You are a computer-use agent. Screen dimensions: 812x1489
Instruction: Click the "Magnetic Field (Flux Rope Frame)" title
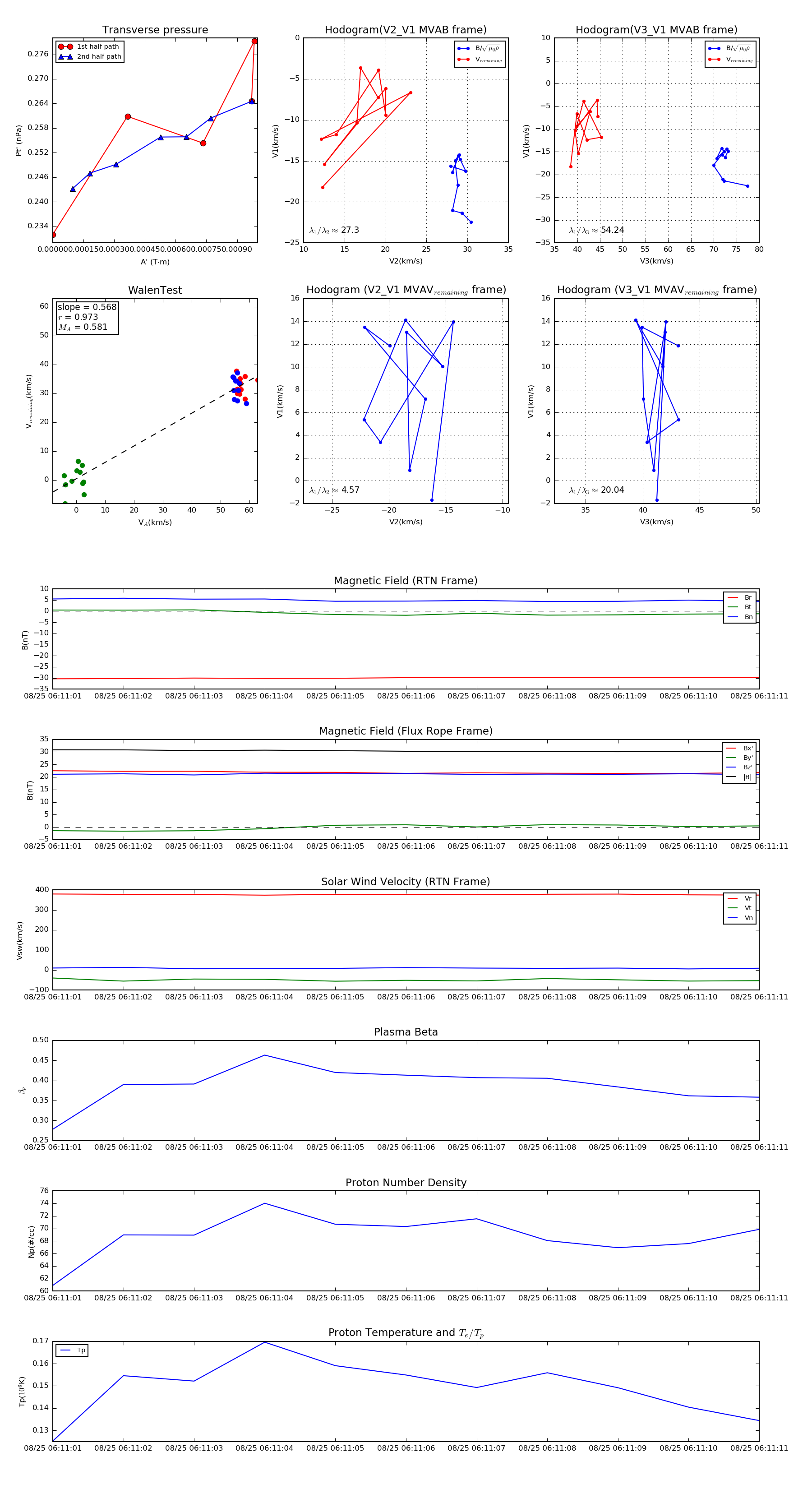(x=406, y=731)
